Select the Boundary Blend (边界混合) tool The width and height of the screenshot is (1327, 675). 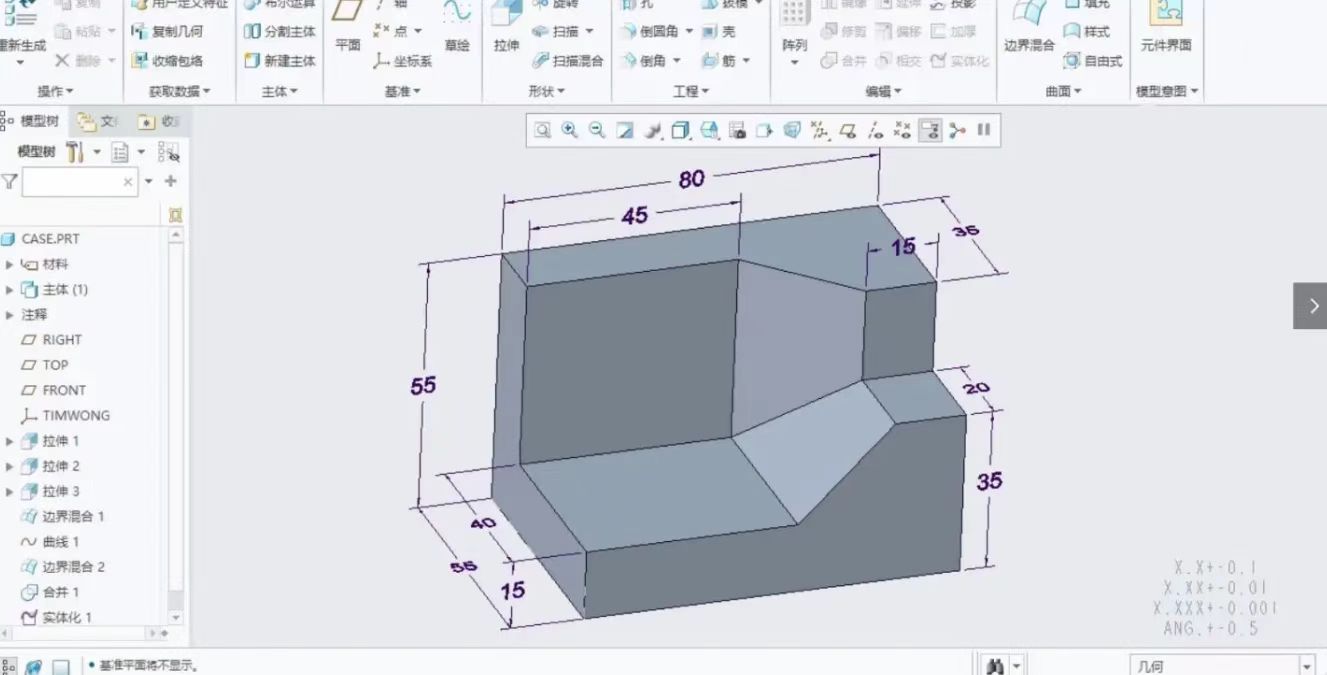1029,30
